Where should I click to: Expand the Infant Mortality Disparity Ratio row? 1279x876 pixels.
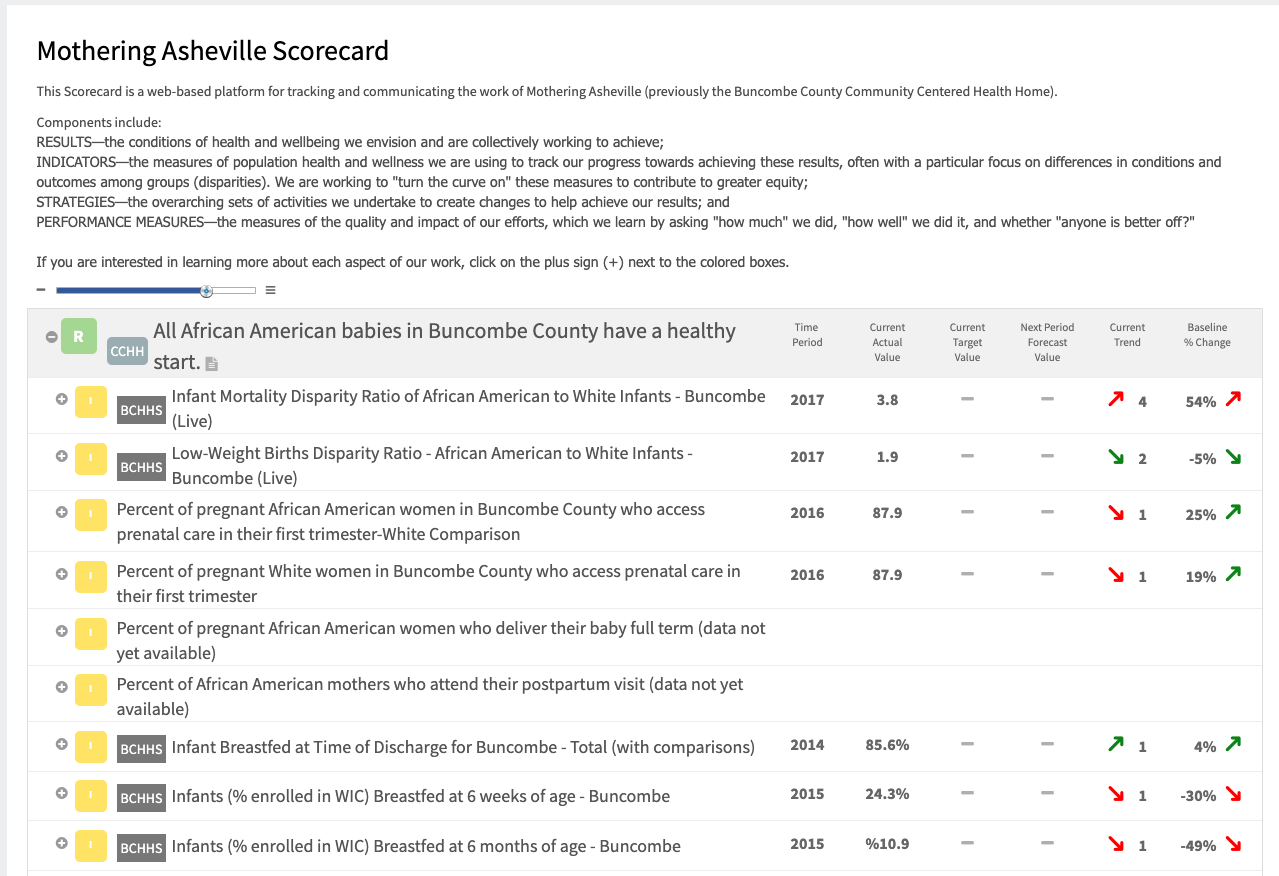coord(61,398)
